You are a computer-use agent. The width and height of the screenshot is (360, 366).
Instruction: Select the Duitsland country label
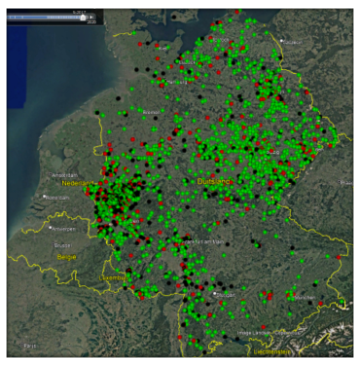[x=214, y=182]
